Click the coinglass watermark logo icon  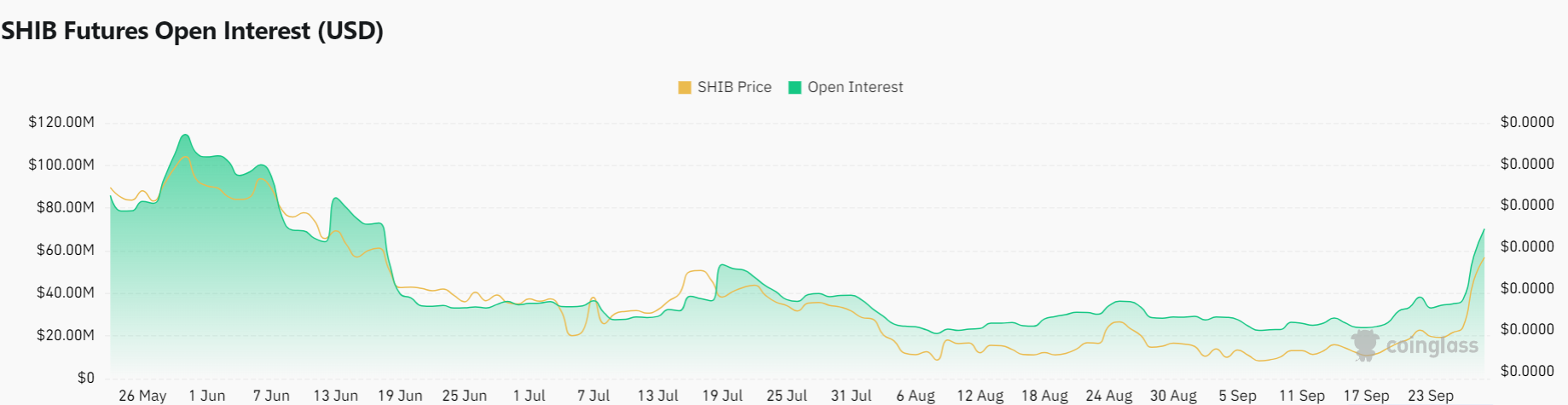pos(1365,345)
